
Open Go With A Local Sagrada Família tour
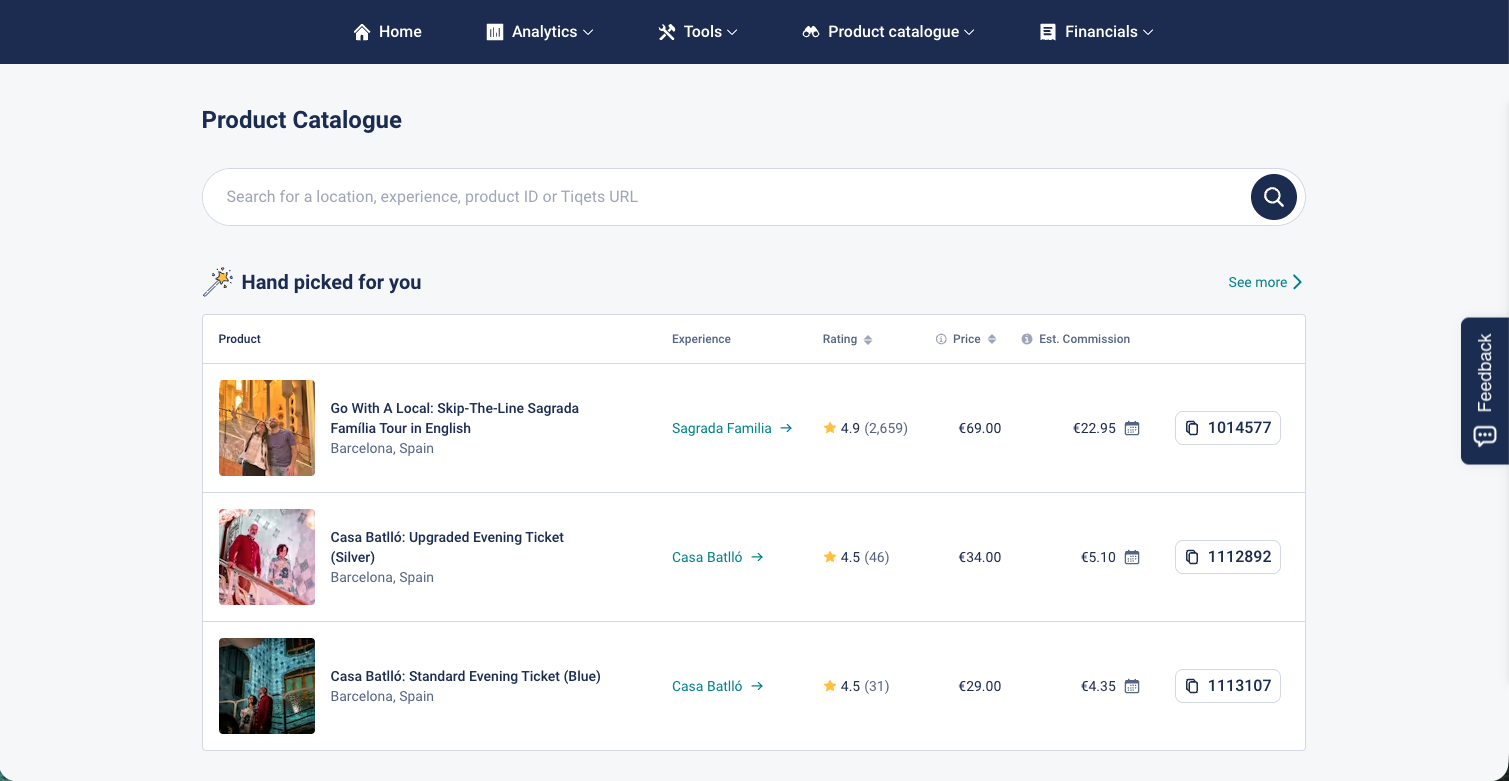(455, 418)
